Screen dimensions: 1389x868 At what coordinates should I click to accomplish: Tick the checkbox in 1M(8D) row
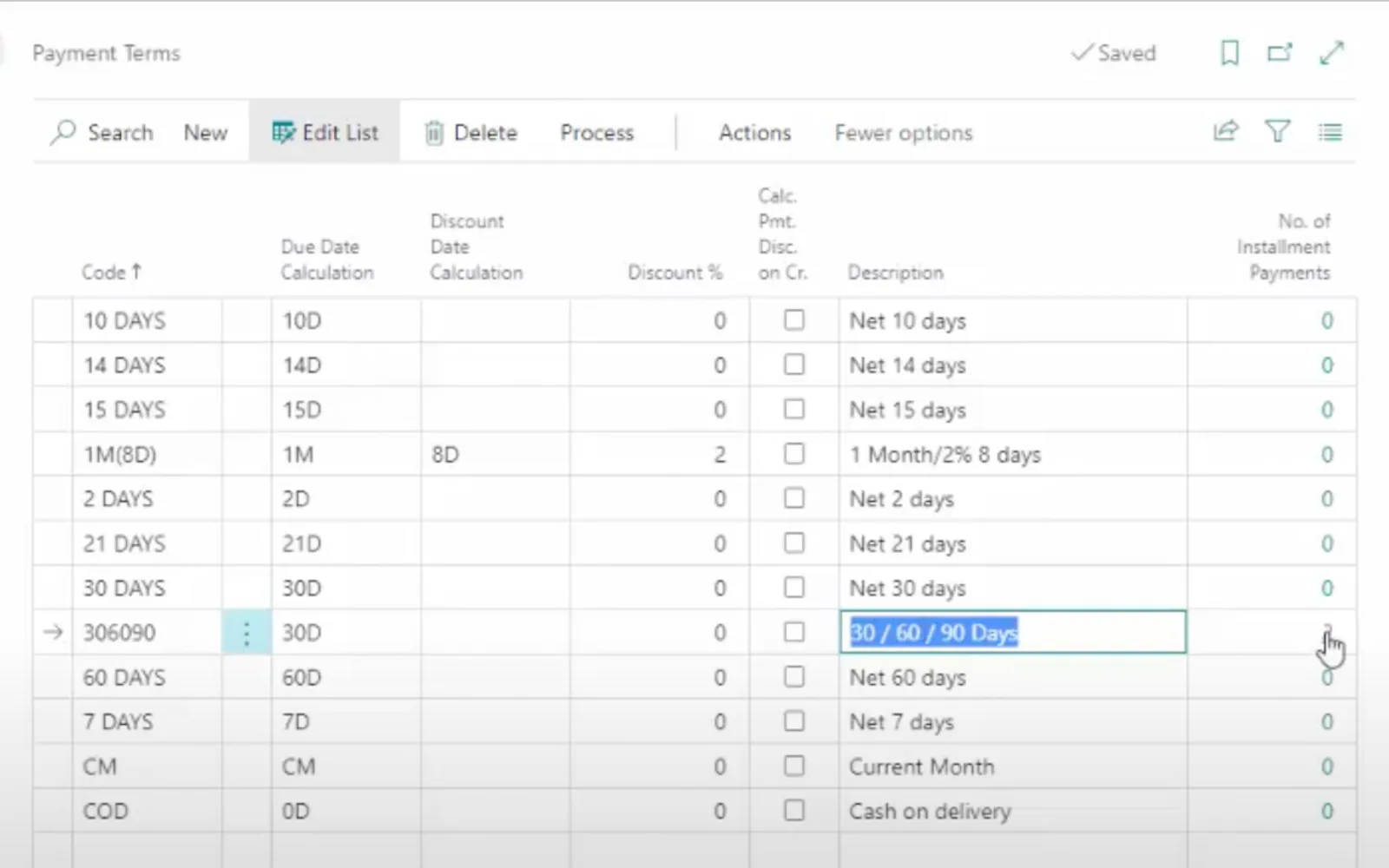(x=793, y=454)
